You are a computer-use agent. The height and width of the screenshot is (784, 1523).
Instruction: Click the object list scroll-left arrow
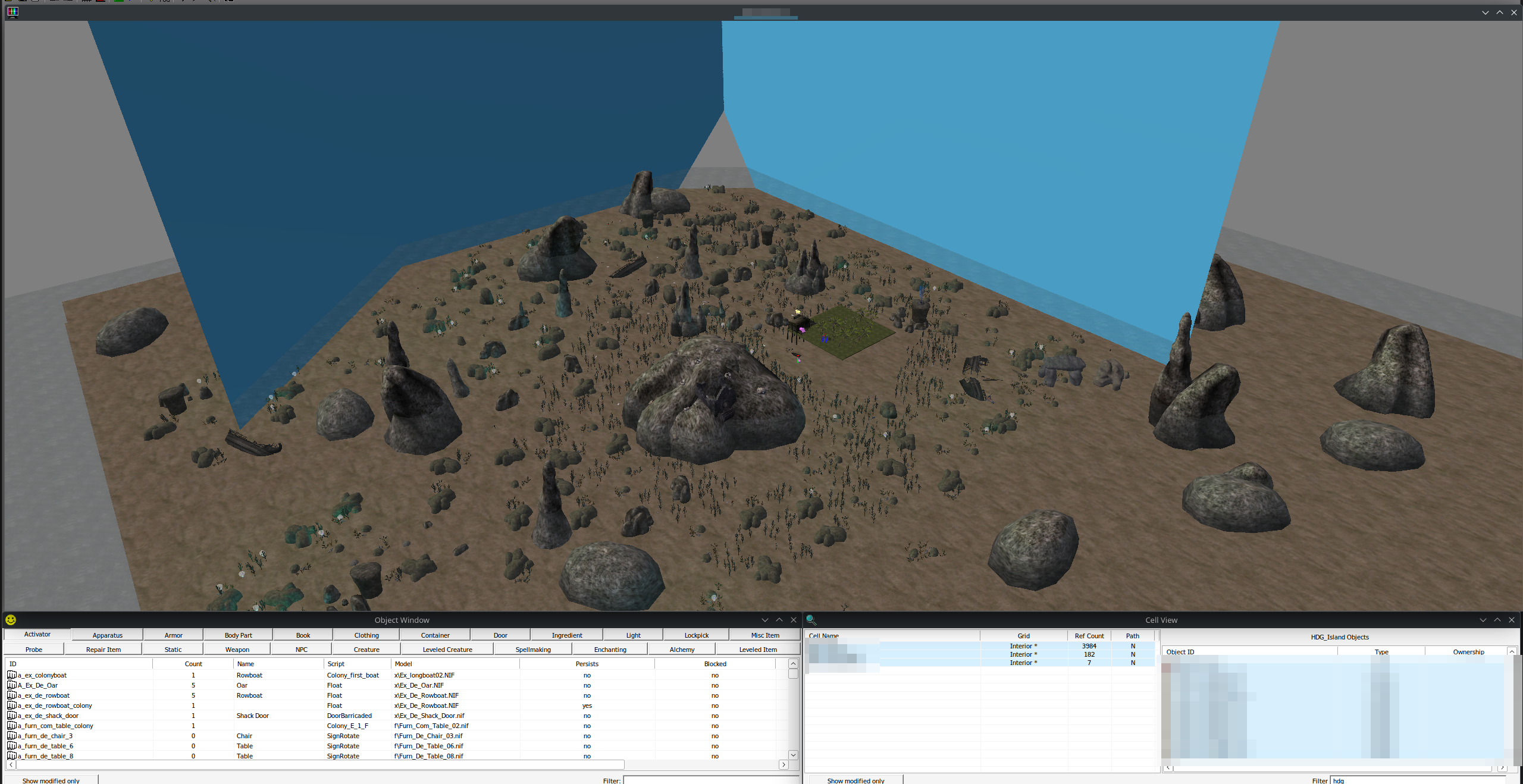pyautogui.click(x=11, y=764)
